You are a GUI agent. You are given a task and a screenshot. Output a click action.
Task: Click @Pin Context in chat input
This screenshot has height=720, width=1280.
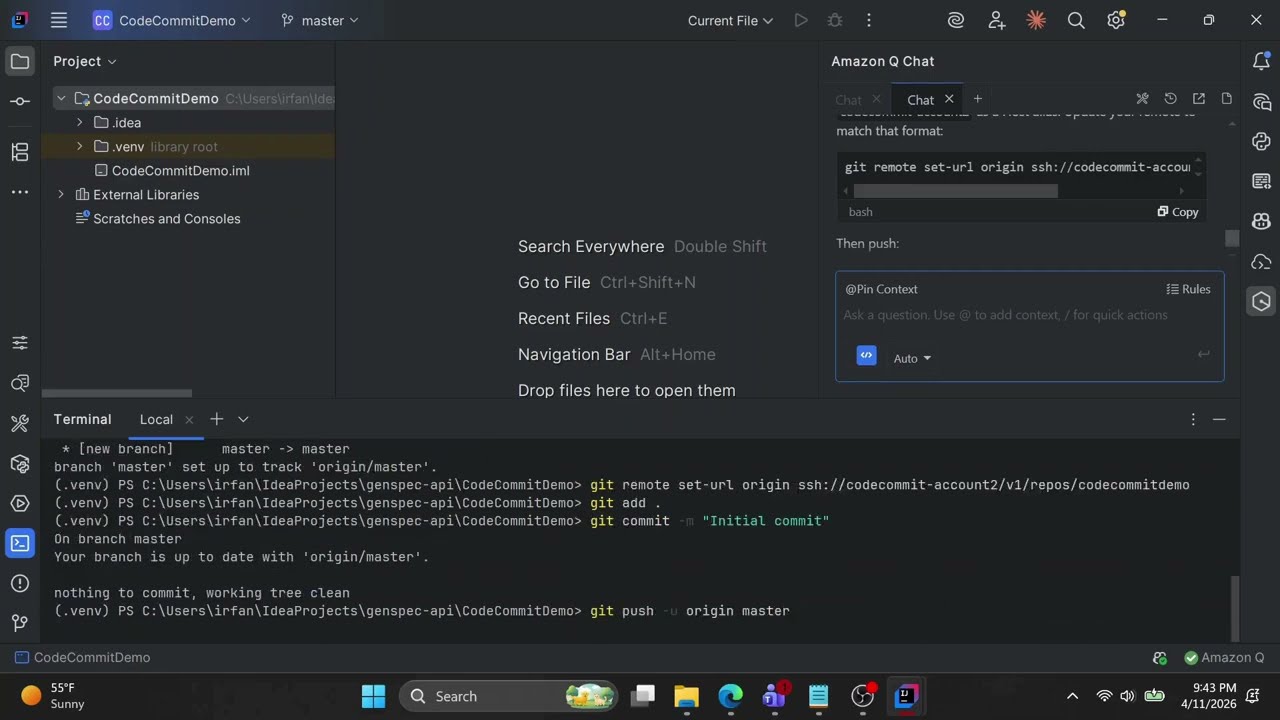click(881, 289)
